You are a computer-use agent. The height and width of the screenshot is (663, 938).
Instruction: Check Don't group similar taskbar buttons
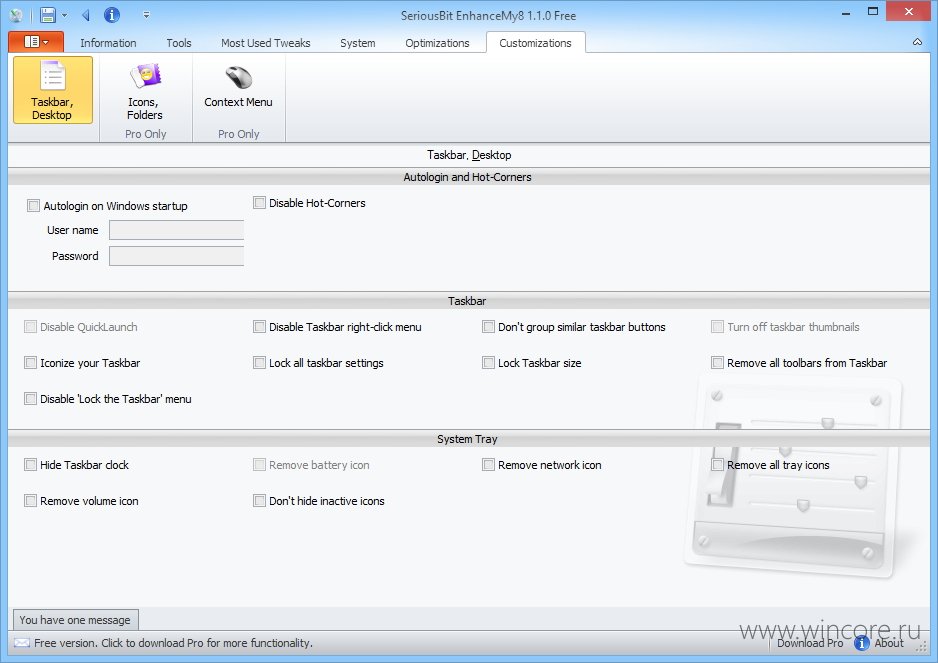488,327
